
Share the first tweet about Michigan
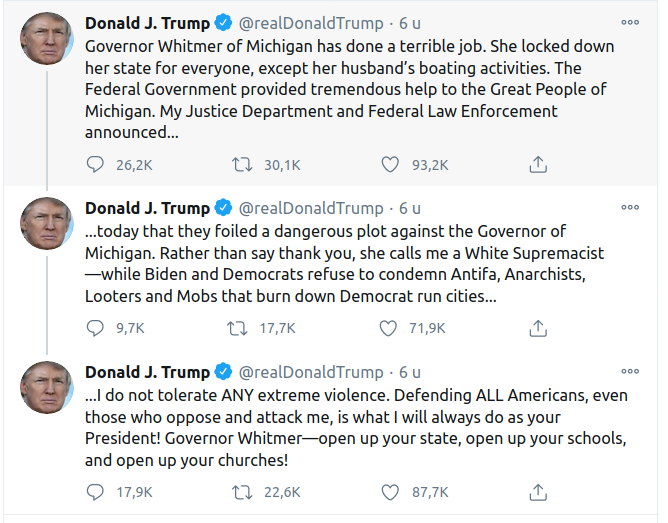[537, 164]
